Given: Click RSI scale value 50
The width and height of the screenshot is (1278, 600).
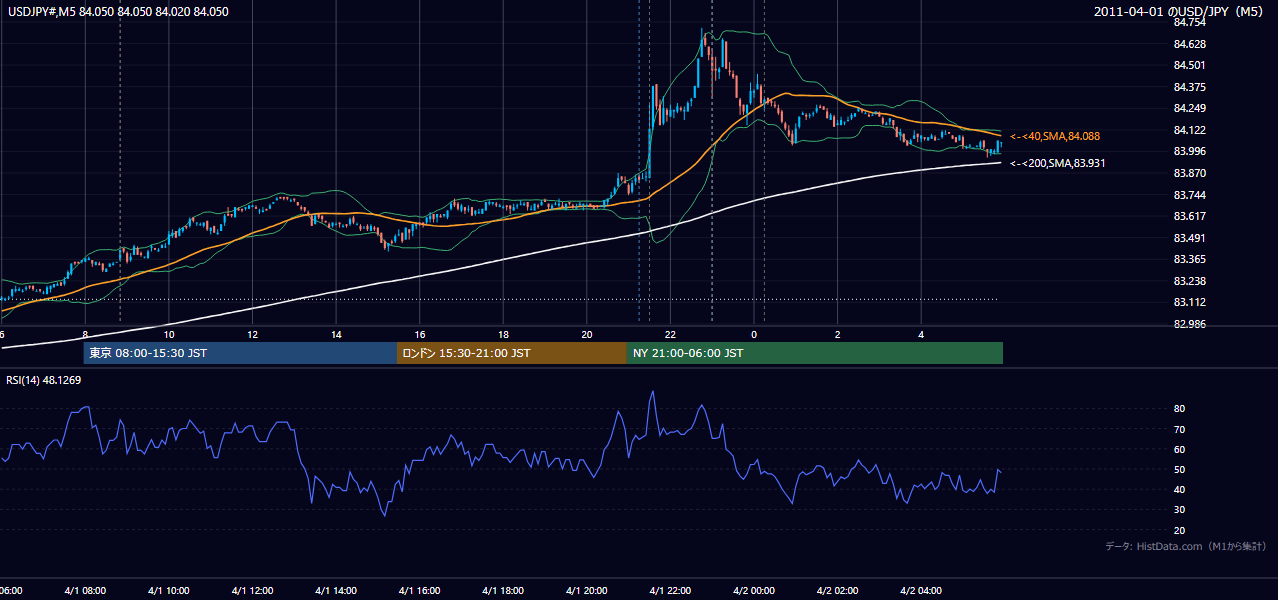Looking at the screenshot, I should pos(1179,469).
